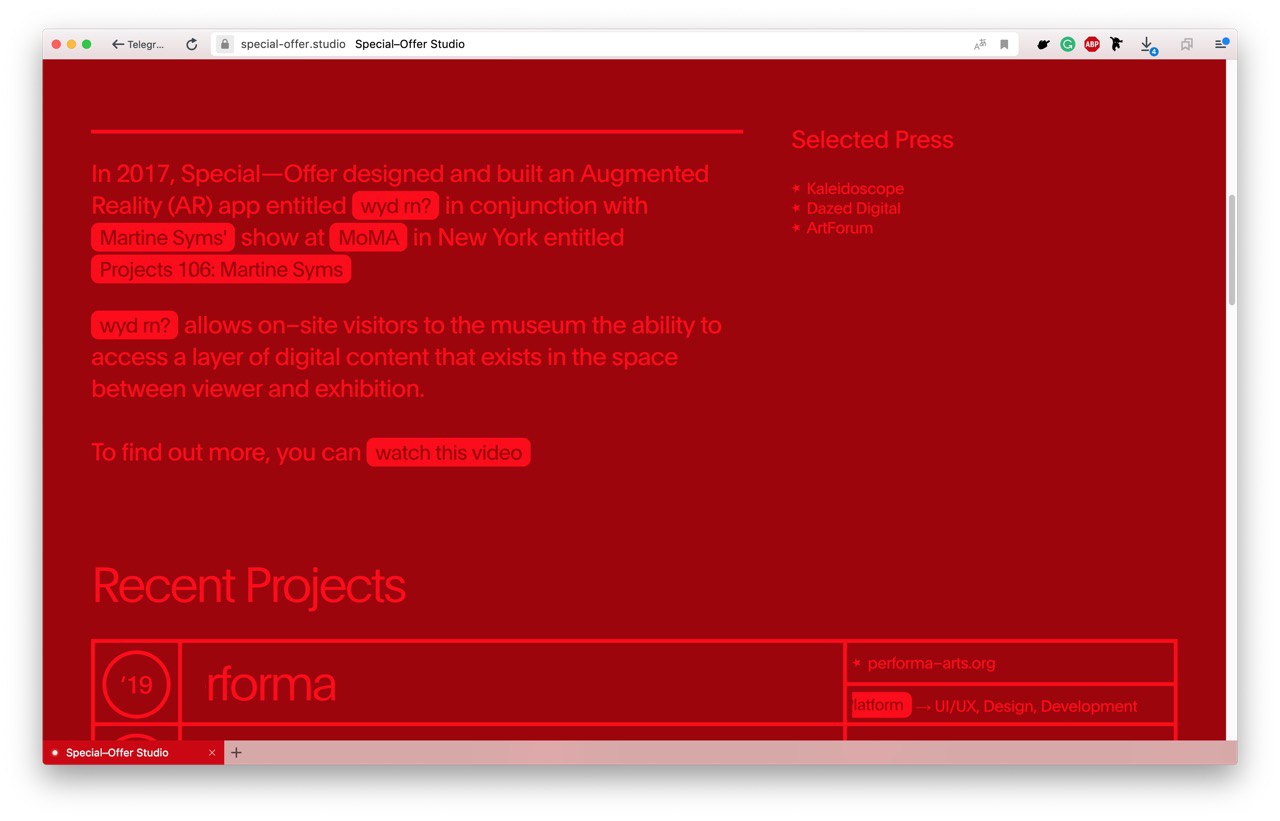1280x821 pixels.
Task: Click the '19 year circle badge
Action: tap(136, 685)
